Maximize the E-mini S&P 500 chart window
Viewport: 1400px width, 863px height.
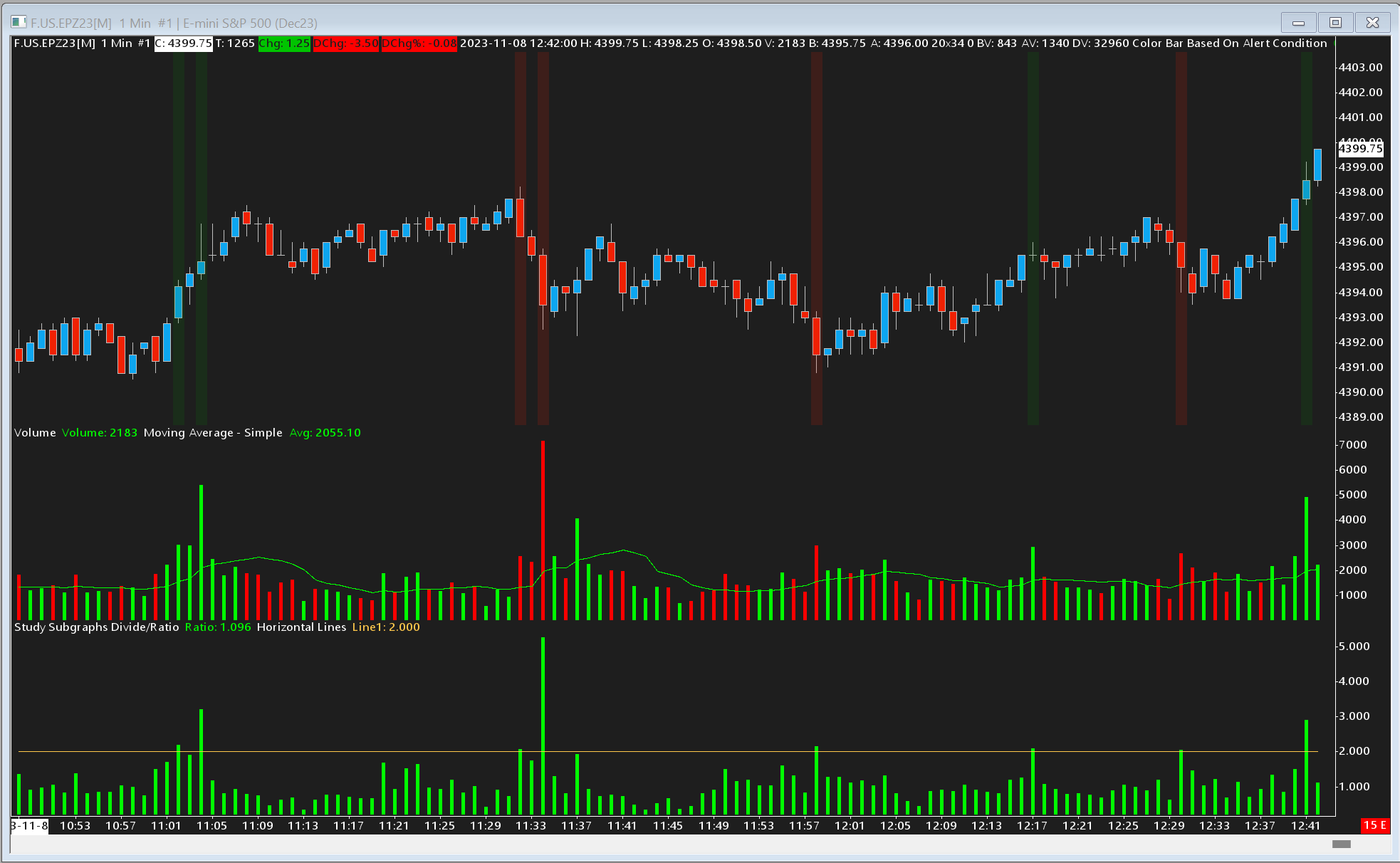pos(1335,23)
